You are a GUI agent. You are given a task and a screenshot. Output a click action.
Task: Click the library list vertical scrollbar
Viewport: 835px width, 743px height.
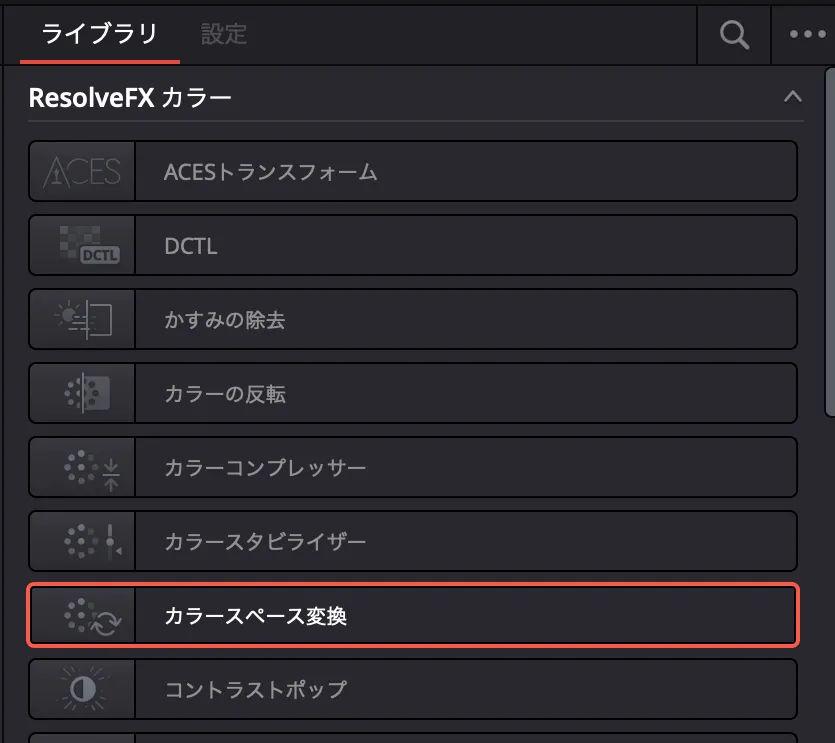829,240
